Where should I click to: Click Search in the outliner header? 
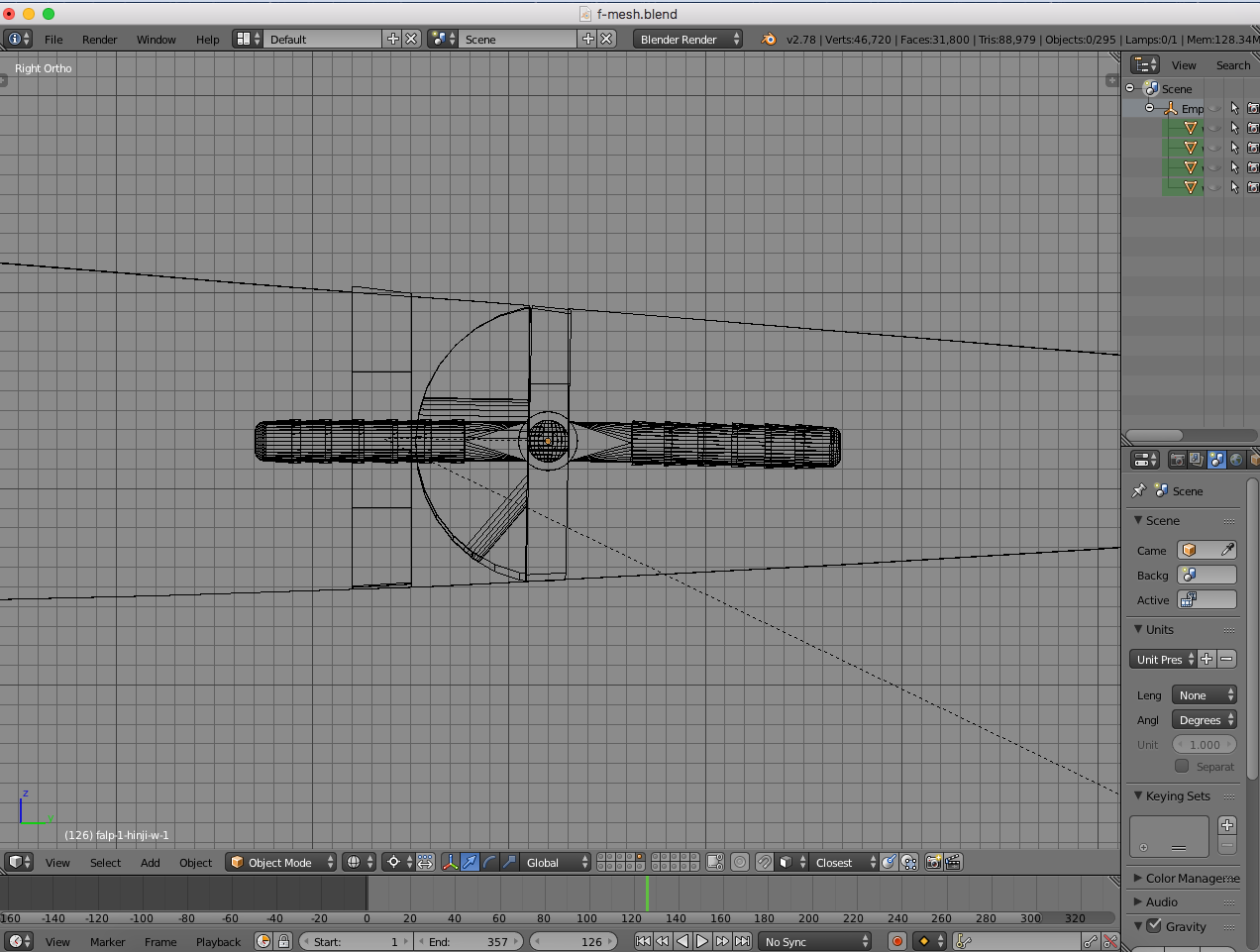(1232, 65)
